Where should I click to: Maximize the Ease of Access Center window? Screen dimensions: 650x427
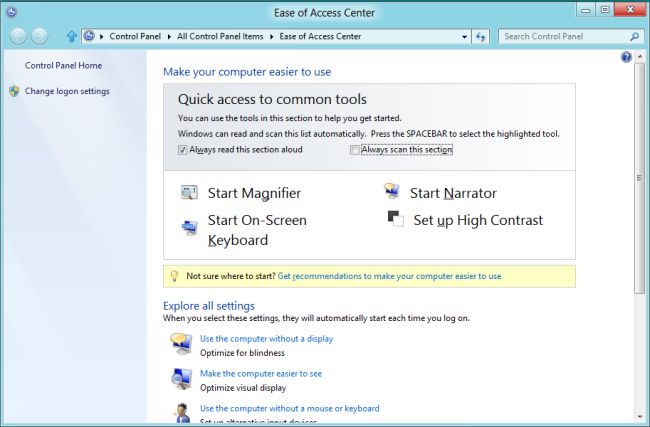click(x=605, y=10)
